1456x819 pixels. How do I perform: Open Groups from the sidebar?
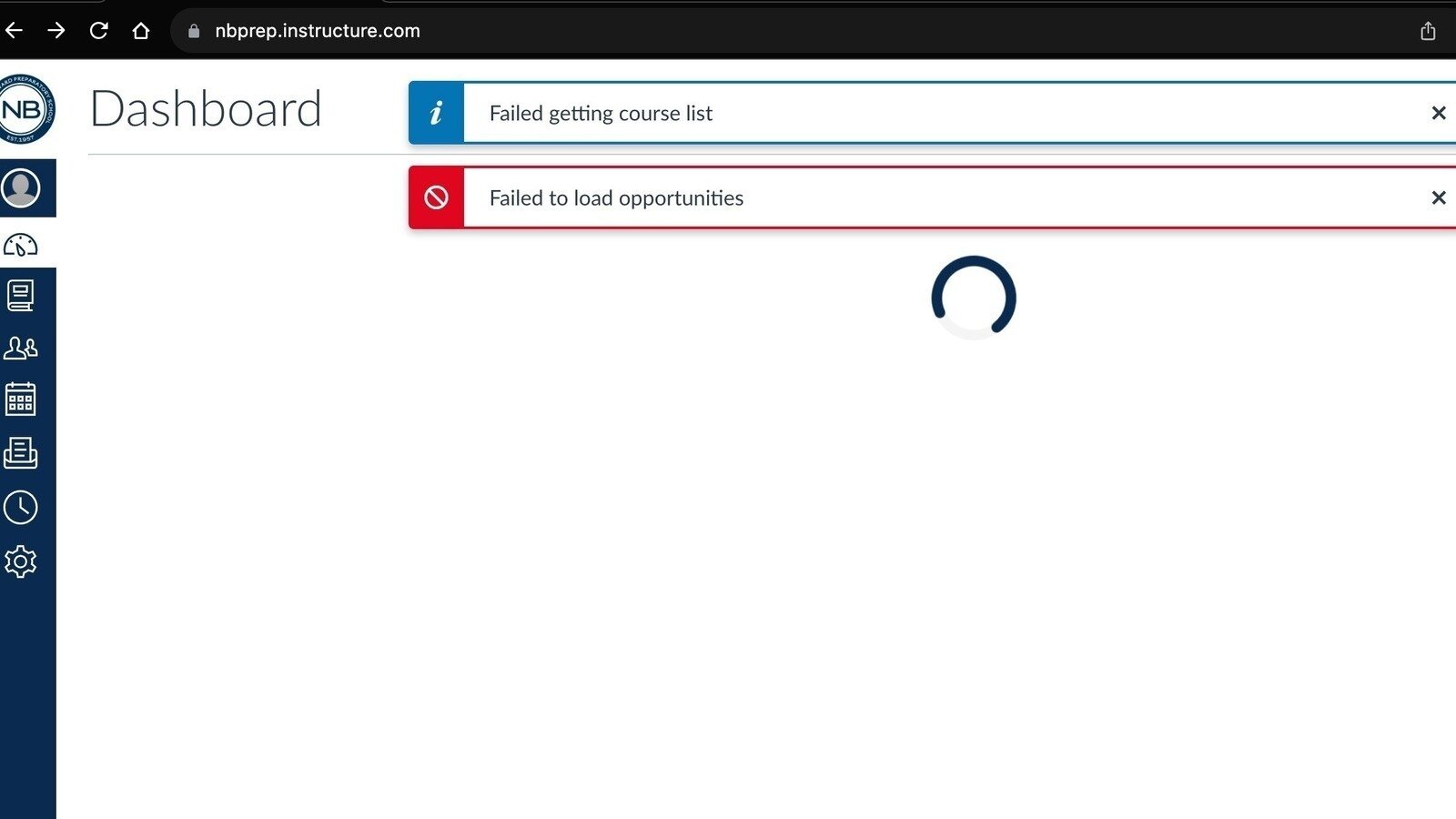coord(21,348)
